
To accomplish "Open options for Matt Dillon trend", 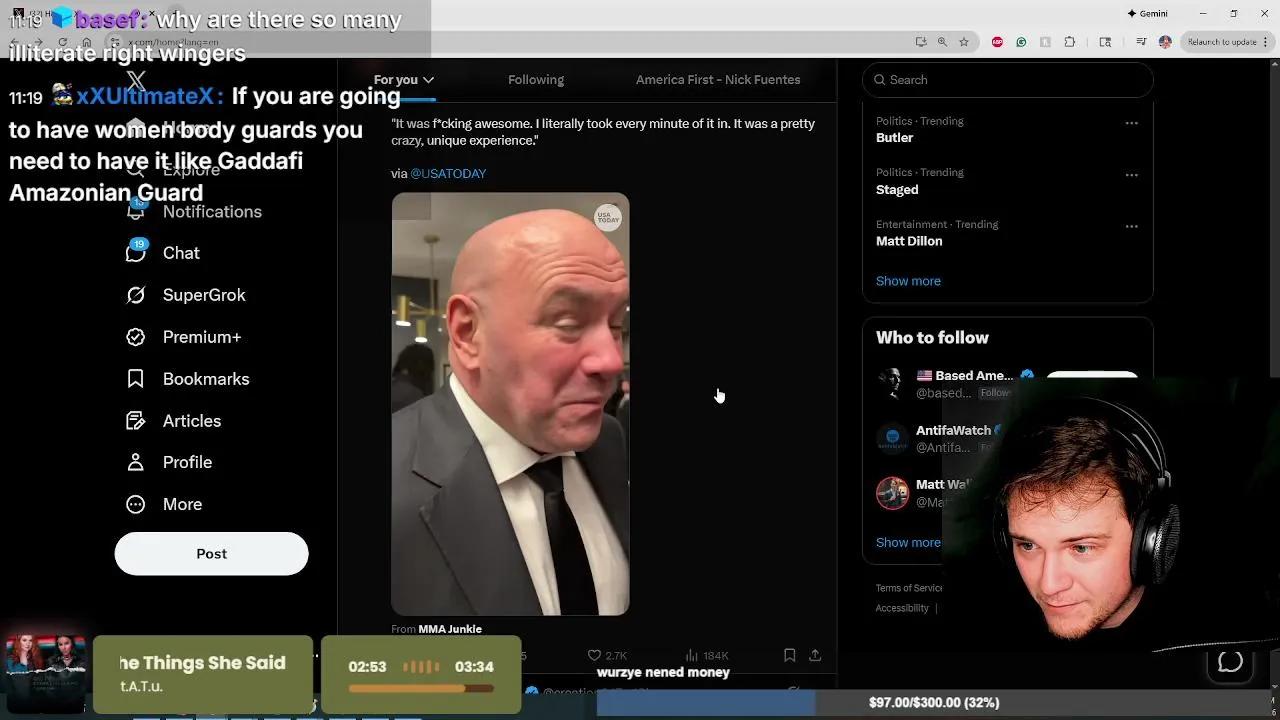I will coord(1131,227).
